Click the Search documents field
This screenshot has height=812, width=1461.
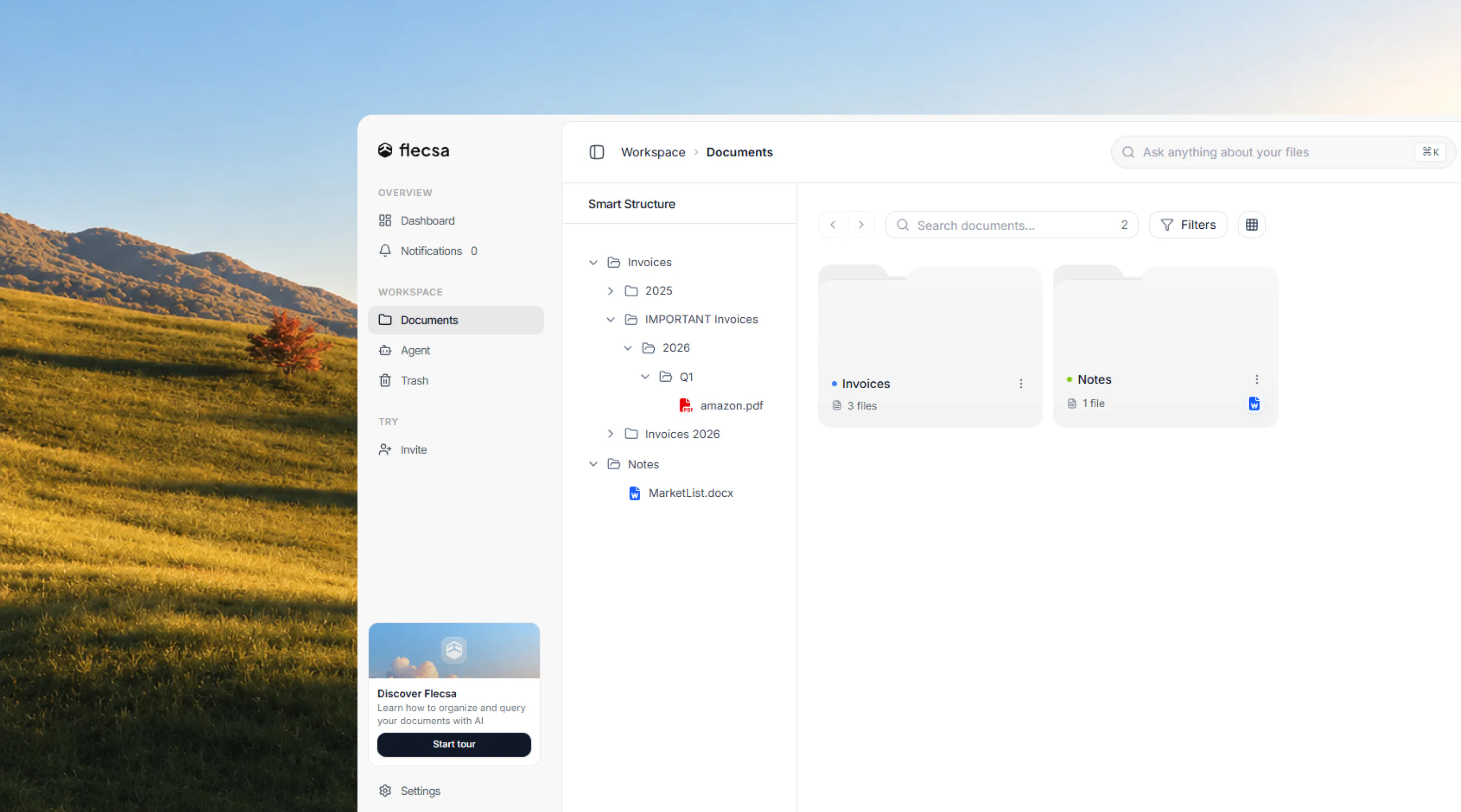click(x=1011, y=225)
